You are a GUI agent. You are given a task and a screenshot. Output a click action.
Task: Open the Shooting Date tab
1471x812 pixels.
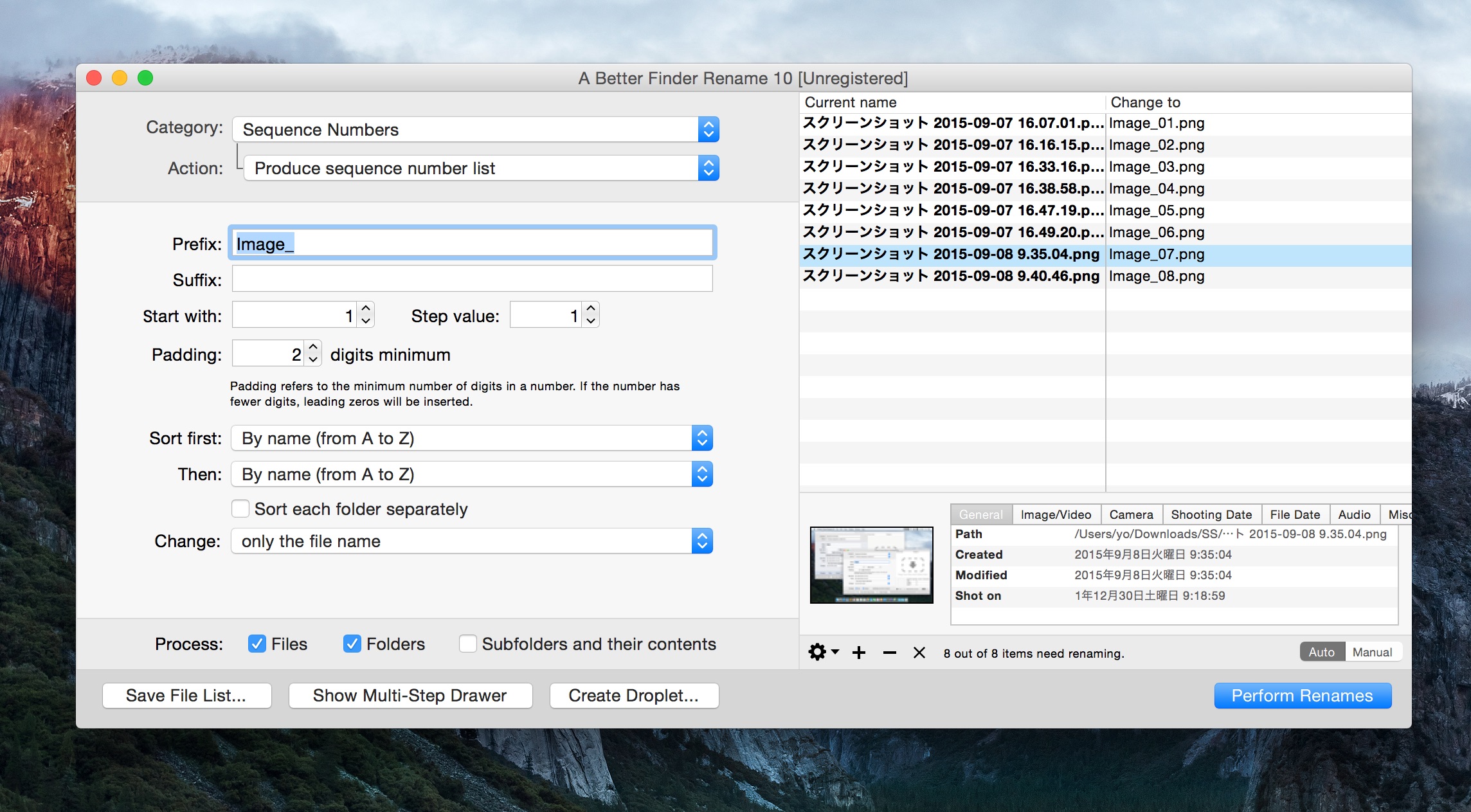pos(1211,514)
